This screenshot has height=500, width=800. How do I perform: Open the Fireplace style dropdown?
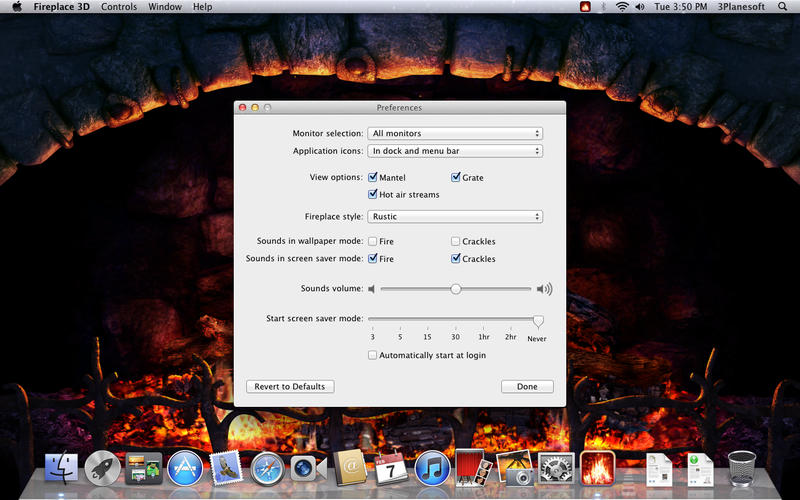click(x=455, y=216)
